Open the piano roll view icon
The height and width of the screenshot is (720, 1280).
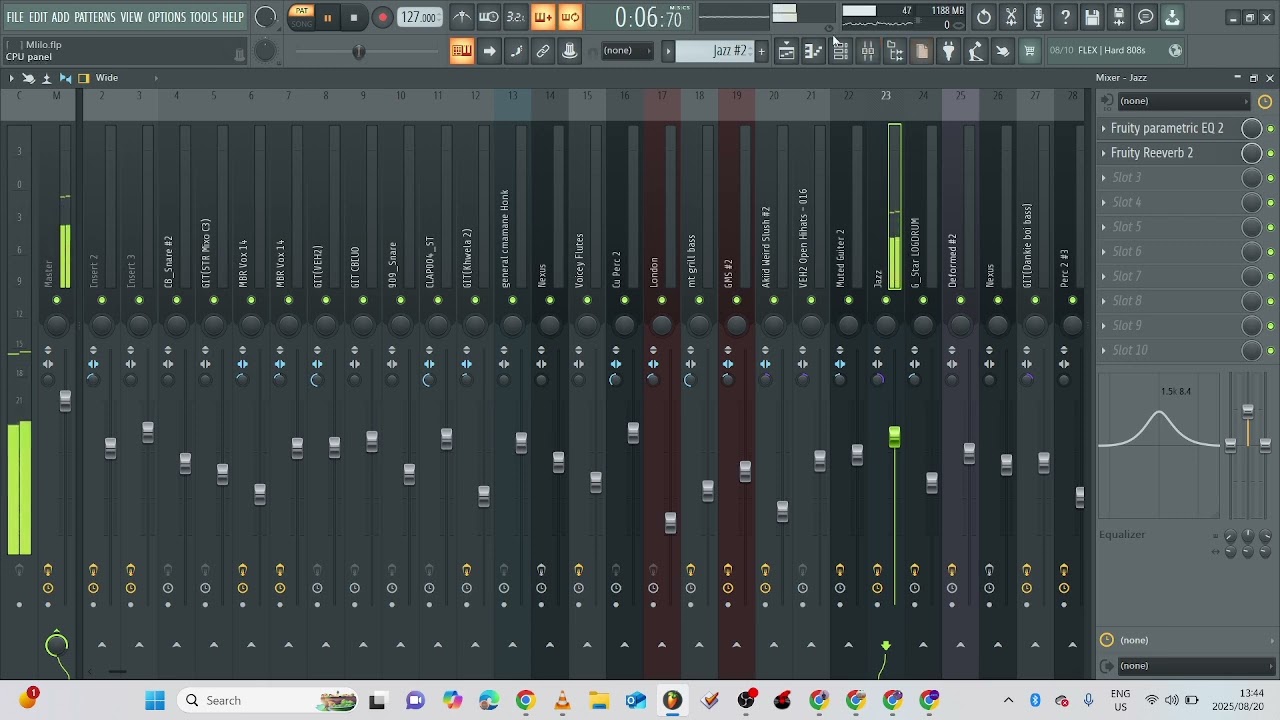tap(813, 51)
